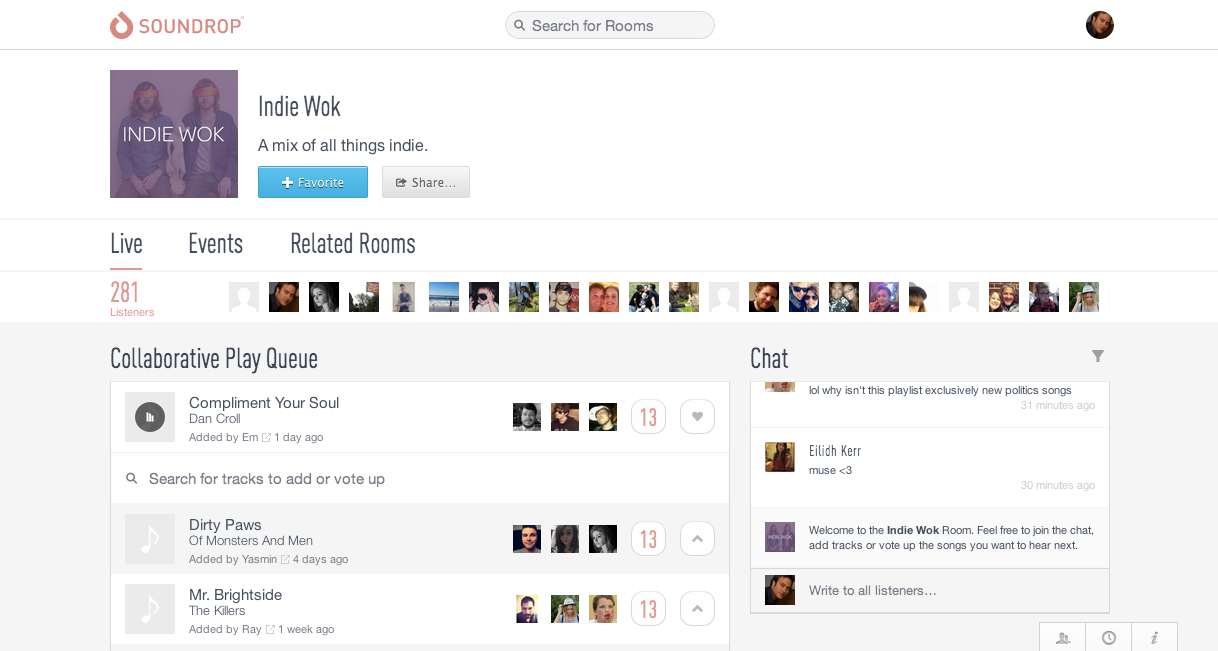Open the Related Rooms tab
Viewport: 1218px width, 651px height.
(352, 243)
